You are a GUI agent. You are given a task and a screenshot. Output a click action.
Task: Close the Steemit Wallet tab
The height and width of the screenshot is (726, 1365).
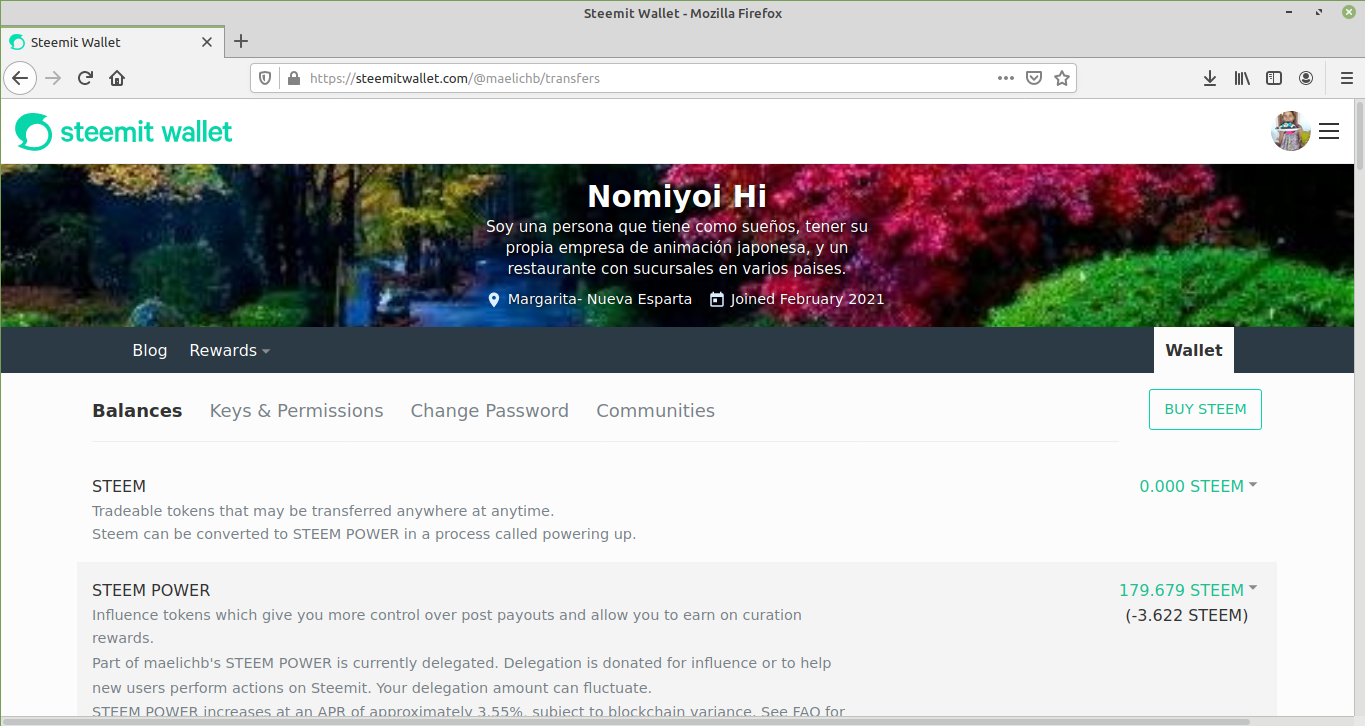207,42
